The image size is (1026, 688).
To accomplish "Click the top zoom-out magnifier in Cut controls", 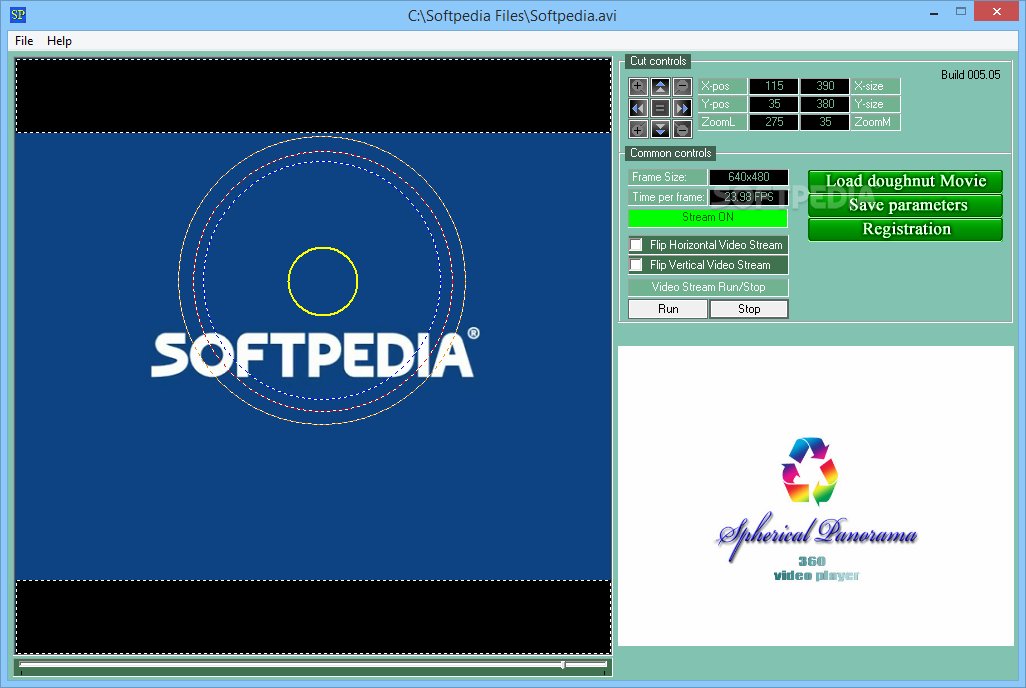I will coord(682,86).
